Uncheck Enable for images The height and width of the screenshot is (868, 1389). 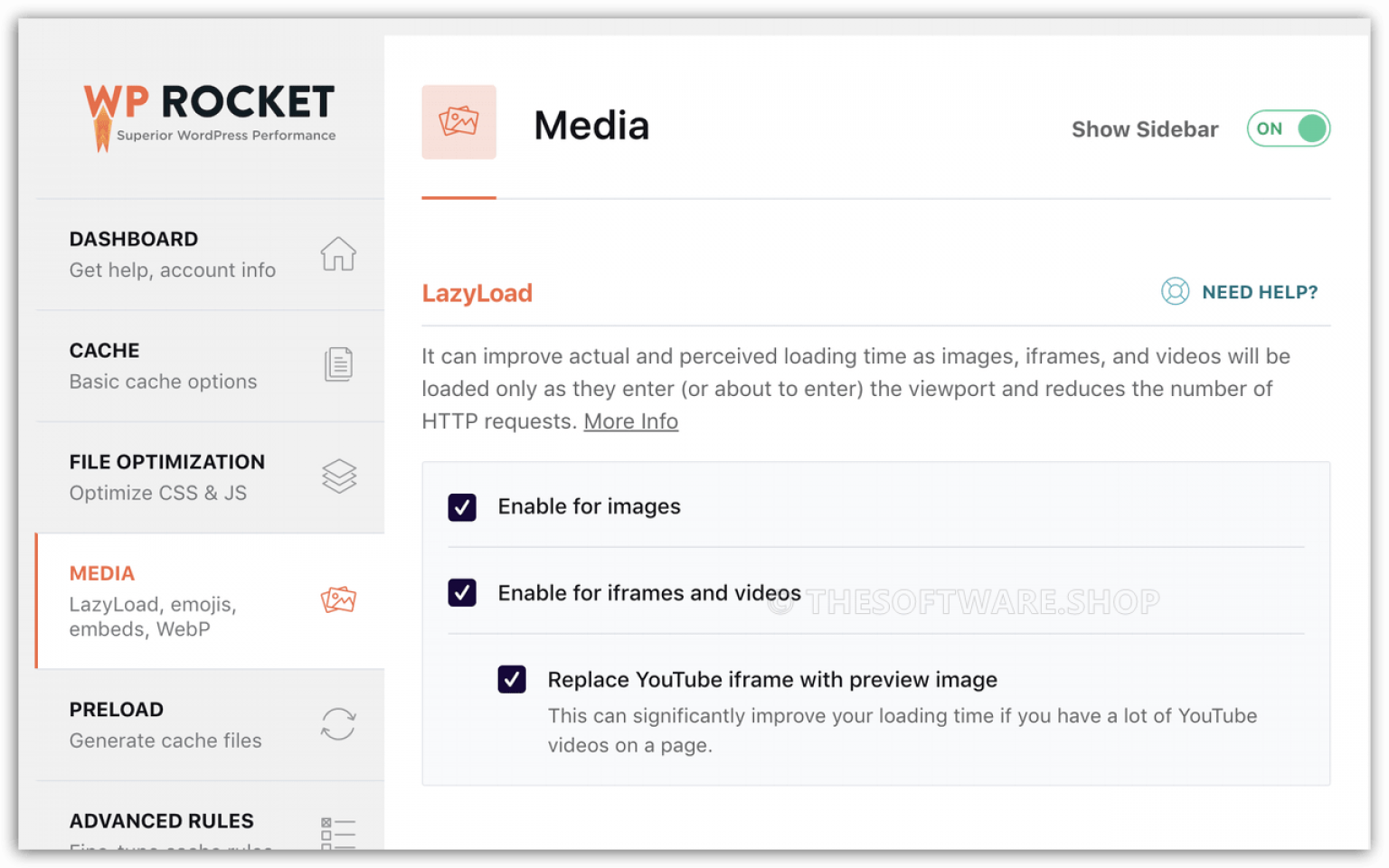(x=462, y=507)
